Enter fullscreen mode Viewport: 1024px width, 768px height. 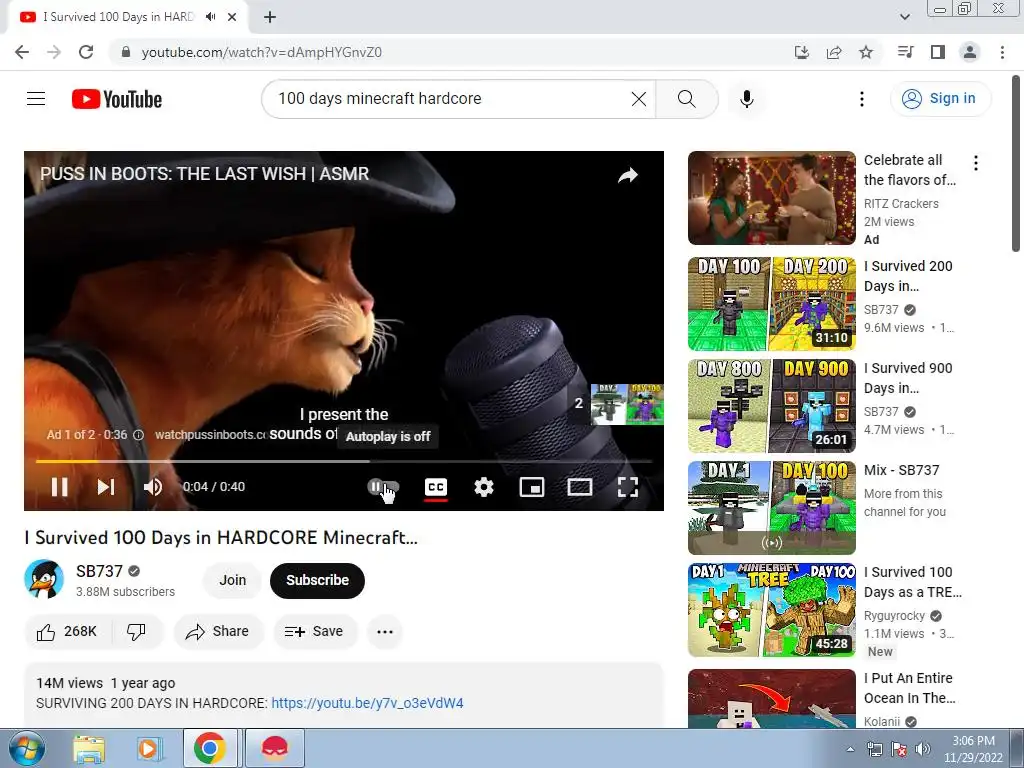(x=628, y=487)
